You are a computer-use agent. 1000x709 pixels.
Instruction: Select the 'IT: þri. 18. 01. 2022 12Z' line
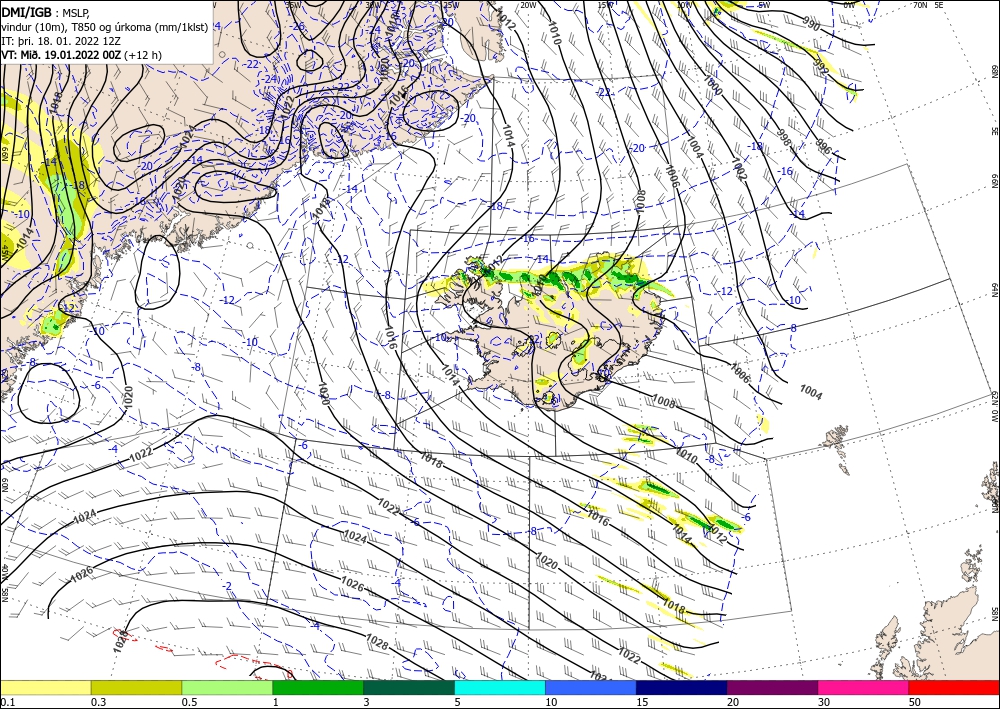(60, 41)
